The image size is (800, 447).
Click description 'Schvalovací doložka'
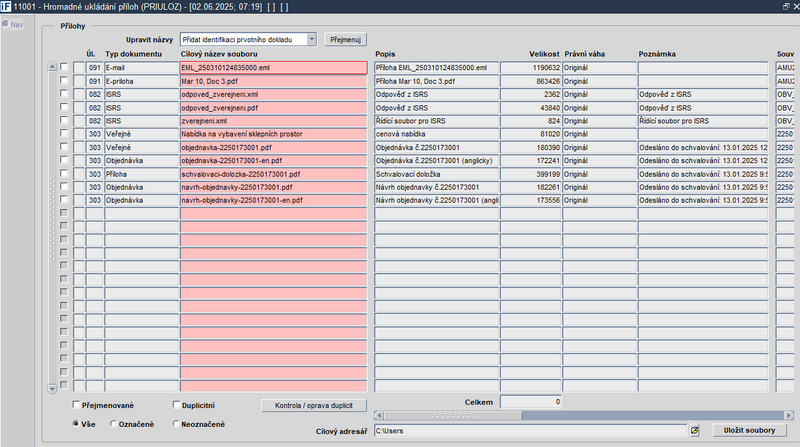point(436,174)
